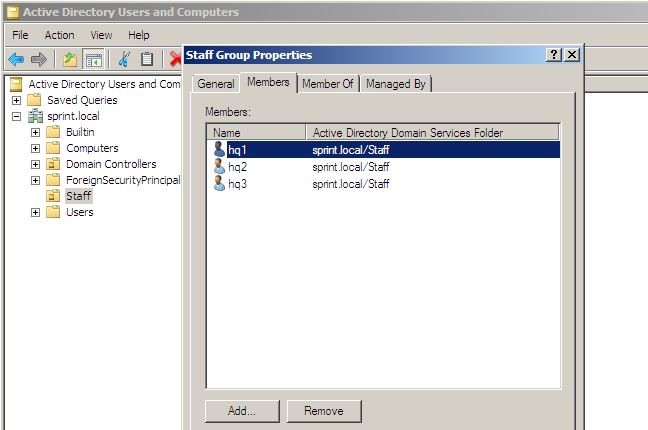Click the Back arrow toolbar icon
The height and width of the screenshot is (430, 648).
pos(17,60)
